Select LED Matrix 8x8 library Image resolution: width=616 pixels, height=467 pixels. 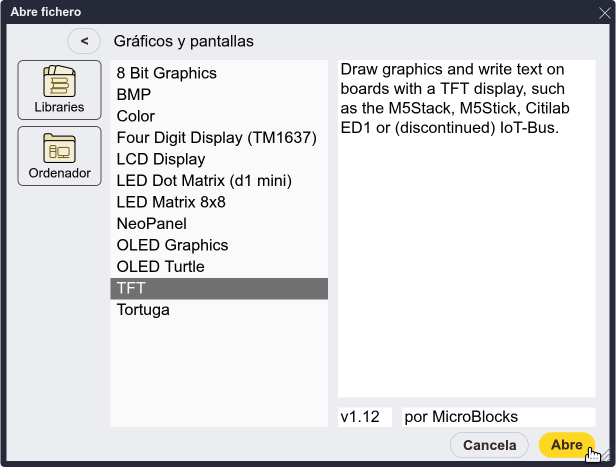click(x=219, y=202)
